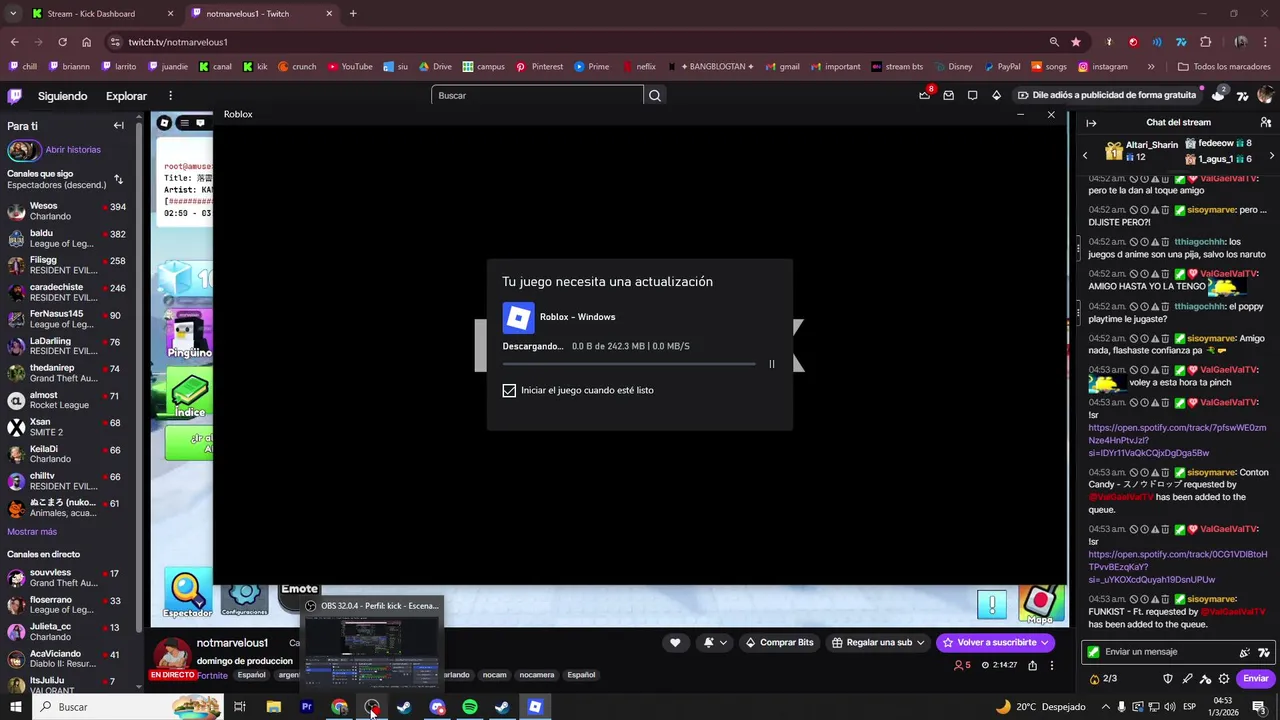This screenshot has width=1280, height=720.
Task: Open Twitch more options three dots
Action: tap(170, 96)
